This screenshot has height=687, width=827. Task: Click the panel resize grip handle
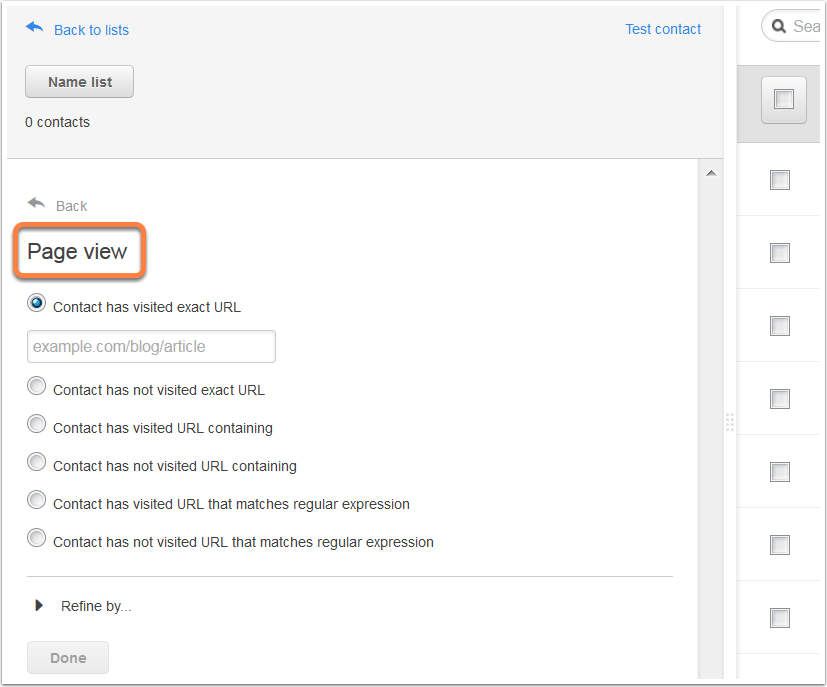[x=729, y=422]
